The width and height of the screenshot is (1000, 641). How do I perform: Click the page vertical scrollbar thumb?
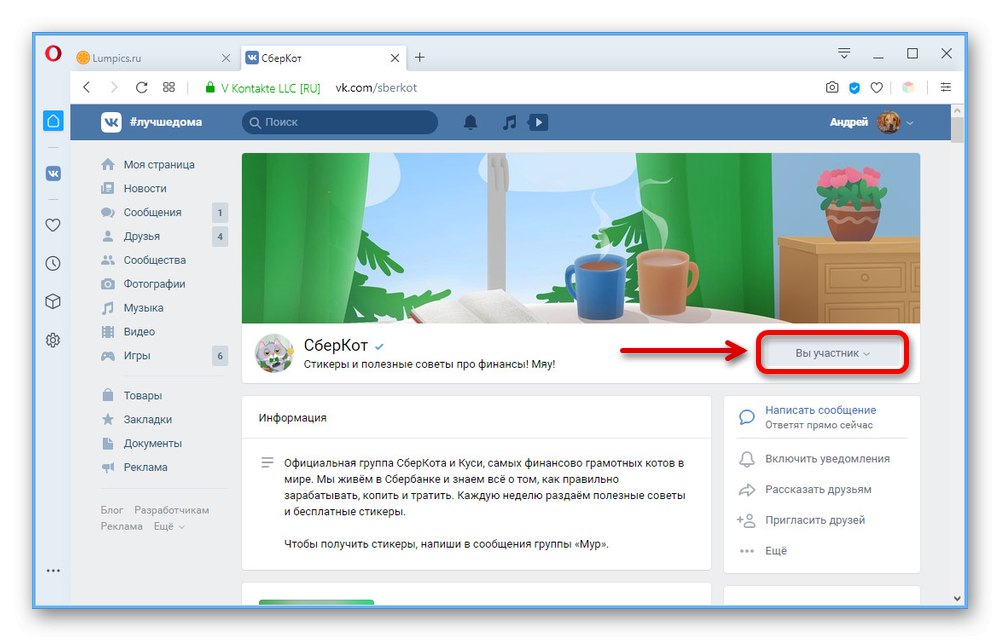coord(957,129)
